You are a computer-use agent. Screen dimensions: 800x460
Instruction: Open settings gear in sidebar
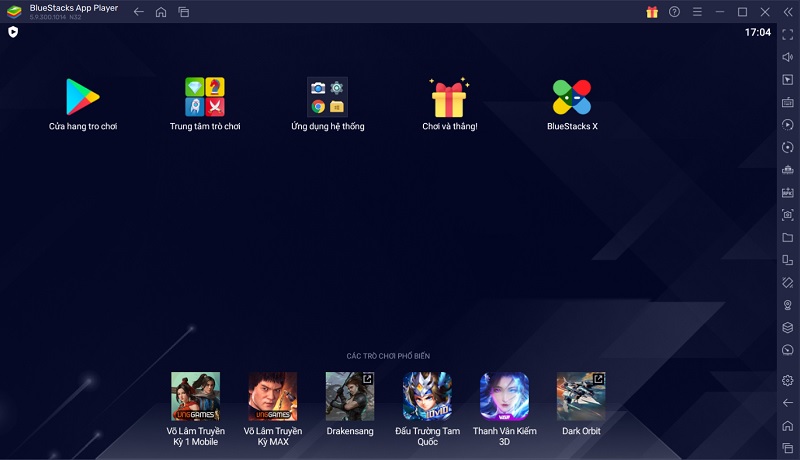click(788, 380)
